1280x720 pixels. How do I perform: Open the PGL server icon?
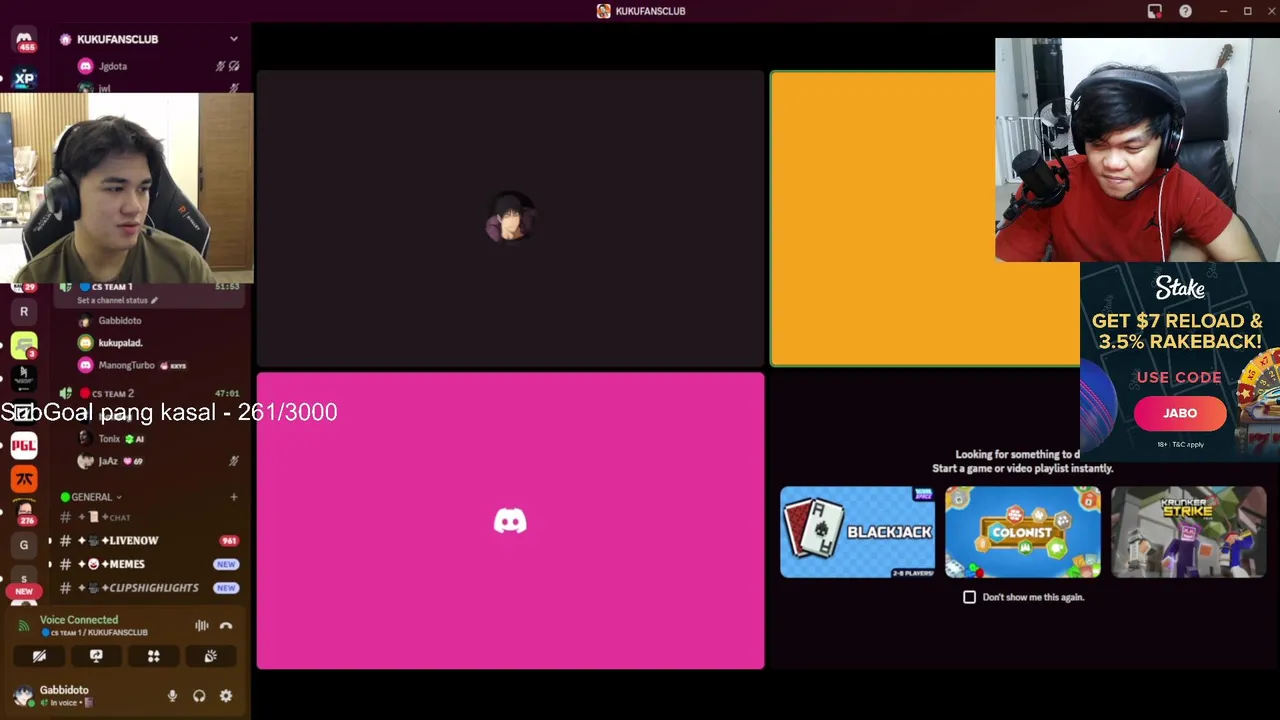24,445
